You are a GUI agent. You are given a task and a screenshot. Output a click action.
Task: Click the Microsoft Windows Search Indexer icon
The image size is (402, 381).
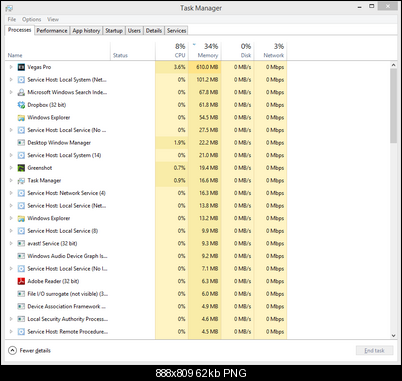point(21,92)
